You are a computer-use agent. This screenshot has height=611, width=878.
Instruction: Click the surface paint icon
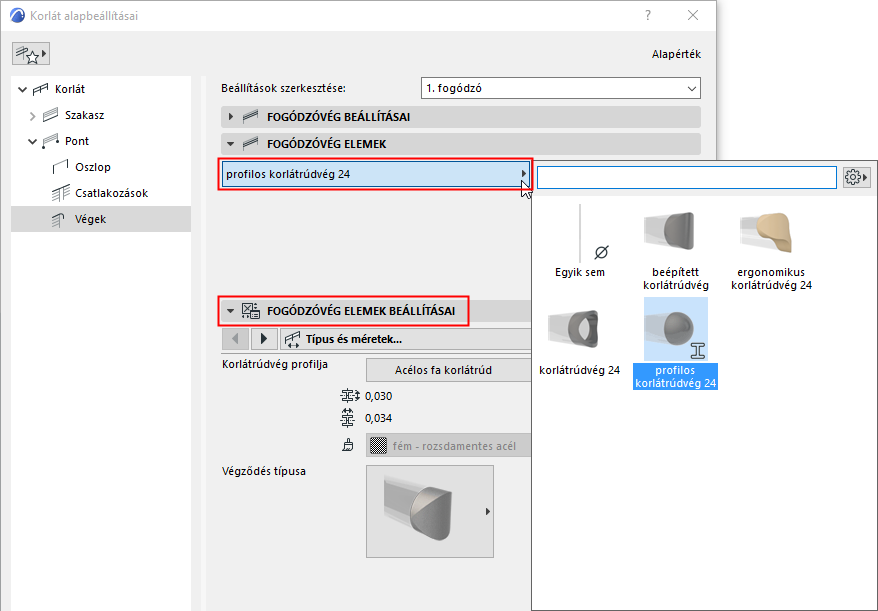click(x=348, y=446)
